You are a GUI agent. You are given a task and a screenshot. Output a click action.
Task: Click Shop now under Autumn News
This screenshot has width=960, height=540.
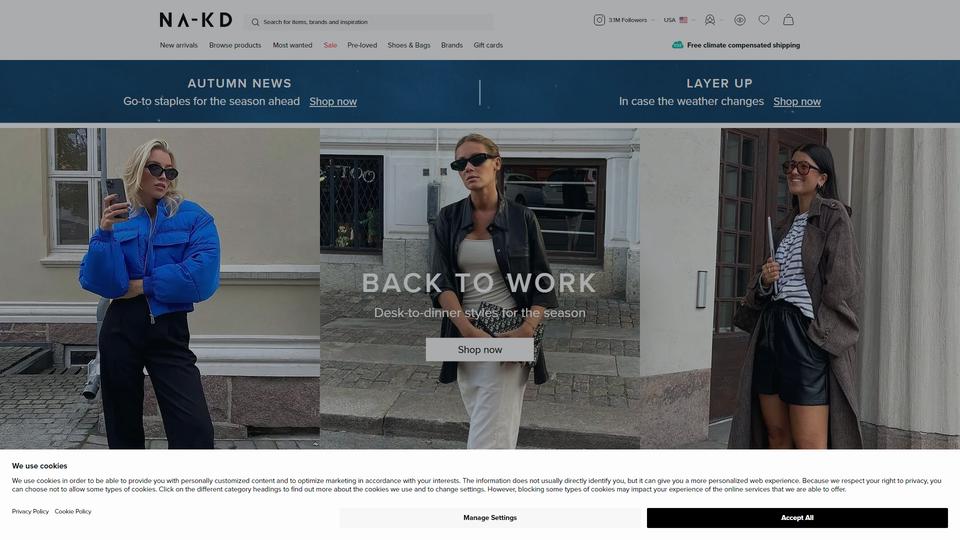coord(333,102)
